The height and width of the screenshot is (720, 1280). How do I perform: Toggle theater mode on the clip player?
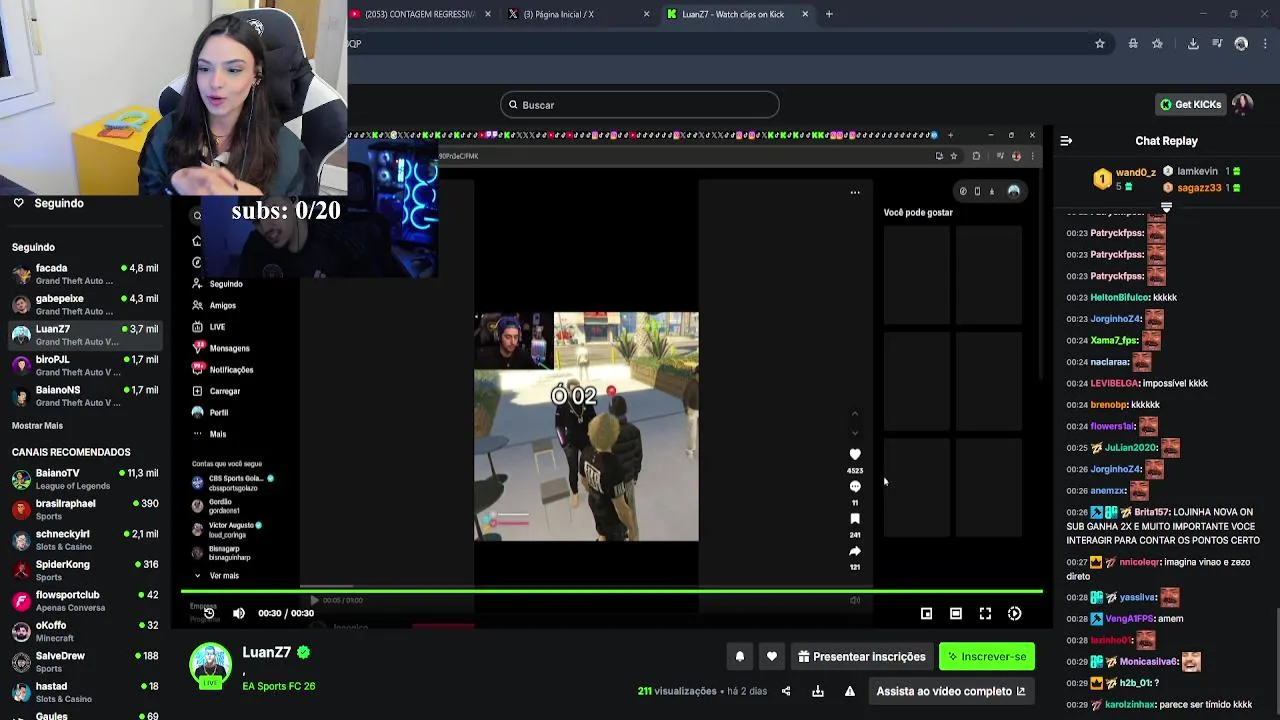pyautogui.click(x=956, y=613)
